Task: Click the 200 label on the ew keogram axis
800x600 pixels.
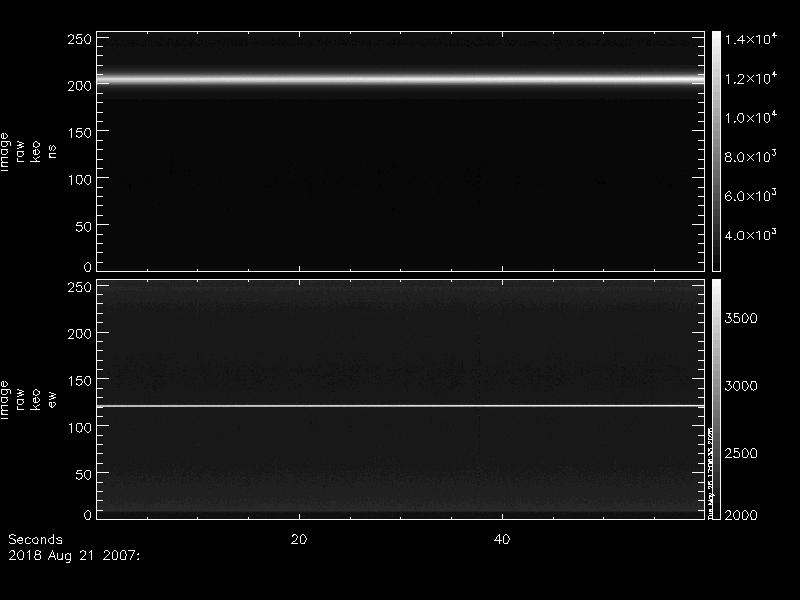Action: pos(80,334)
